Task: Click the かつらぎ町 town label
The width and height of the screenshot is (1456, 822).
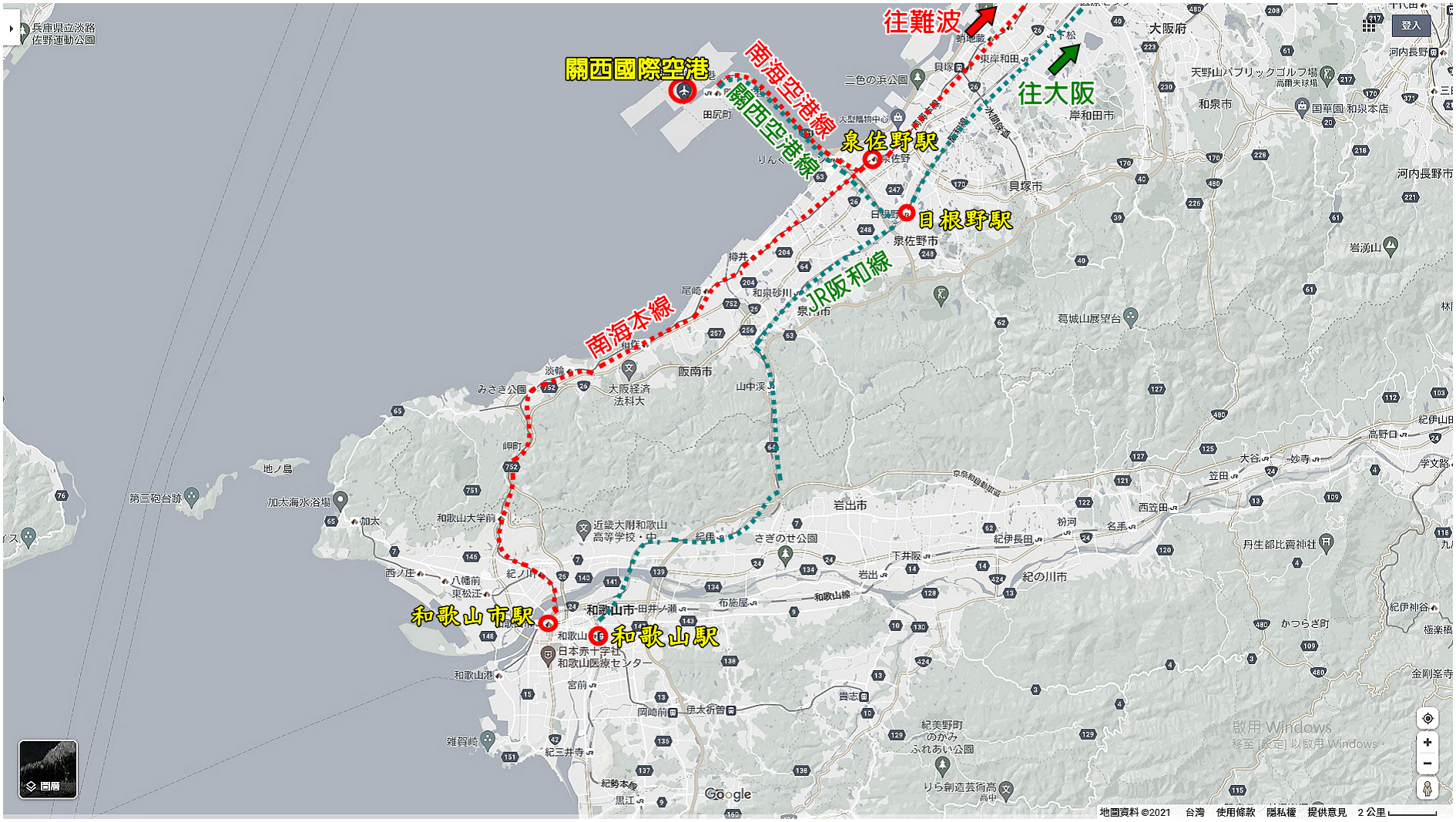Action: pos(1305,623)
